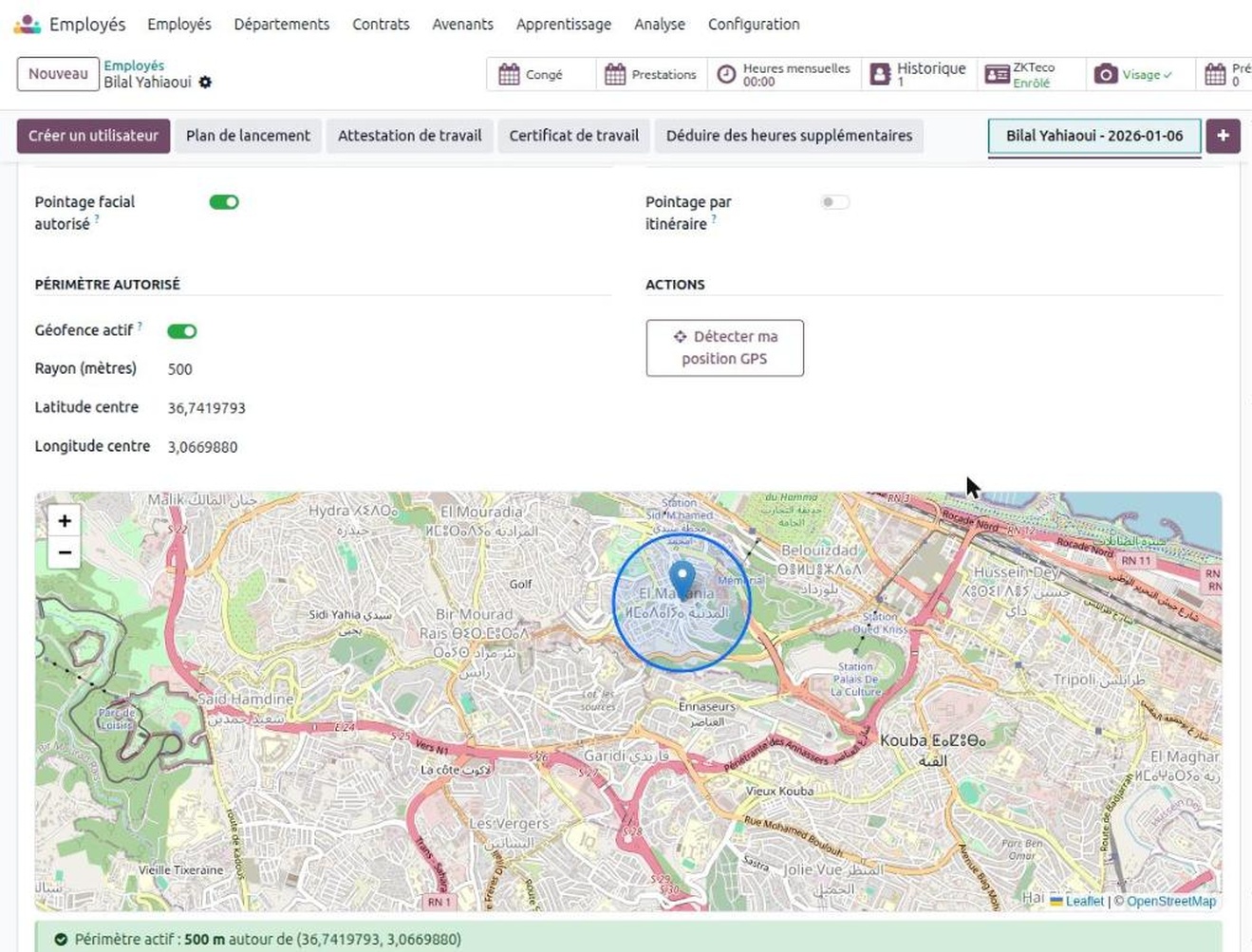1252x952 pixels.
Task: Open the Historique person icon
Action: [x=880, y=74]
